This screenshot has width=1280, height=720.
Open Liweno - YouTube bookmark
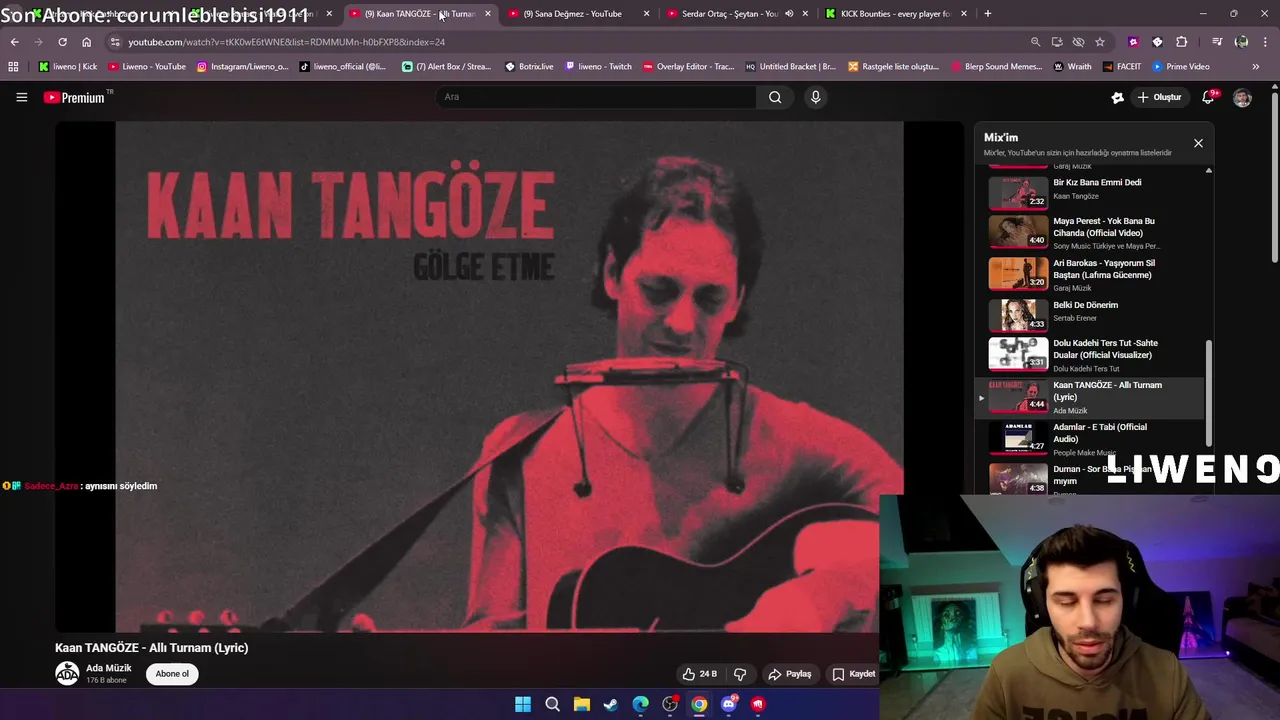[146, 67]
